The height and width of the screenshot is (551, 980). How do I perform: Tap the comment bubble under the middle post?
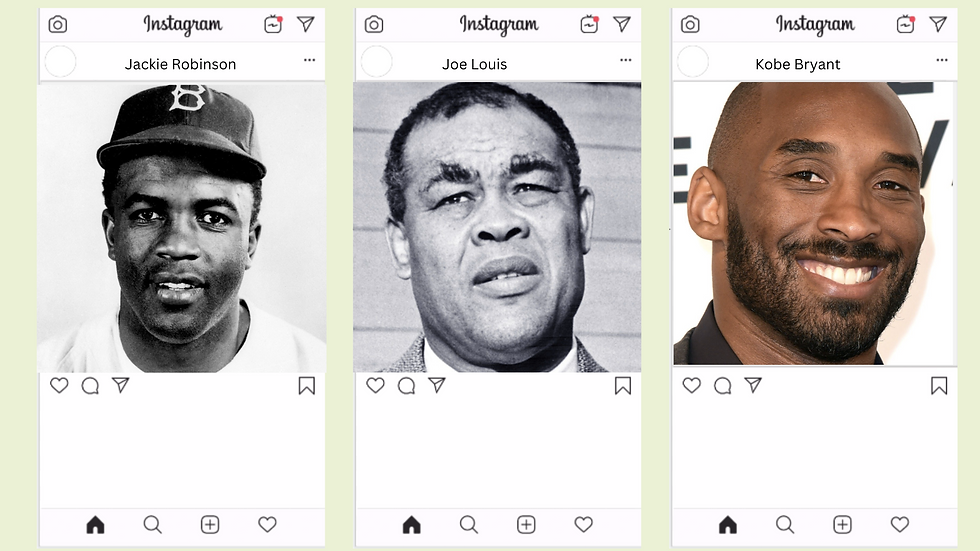point(406,386)
